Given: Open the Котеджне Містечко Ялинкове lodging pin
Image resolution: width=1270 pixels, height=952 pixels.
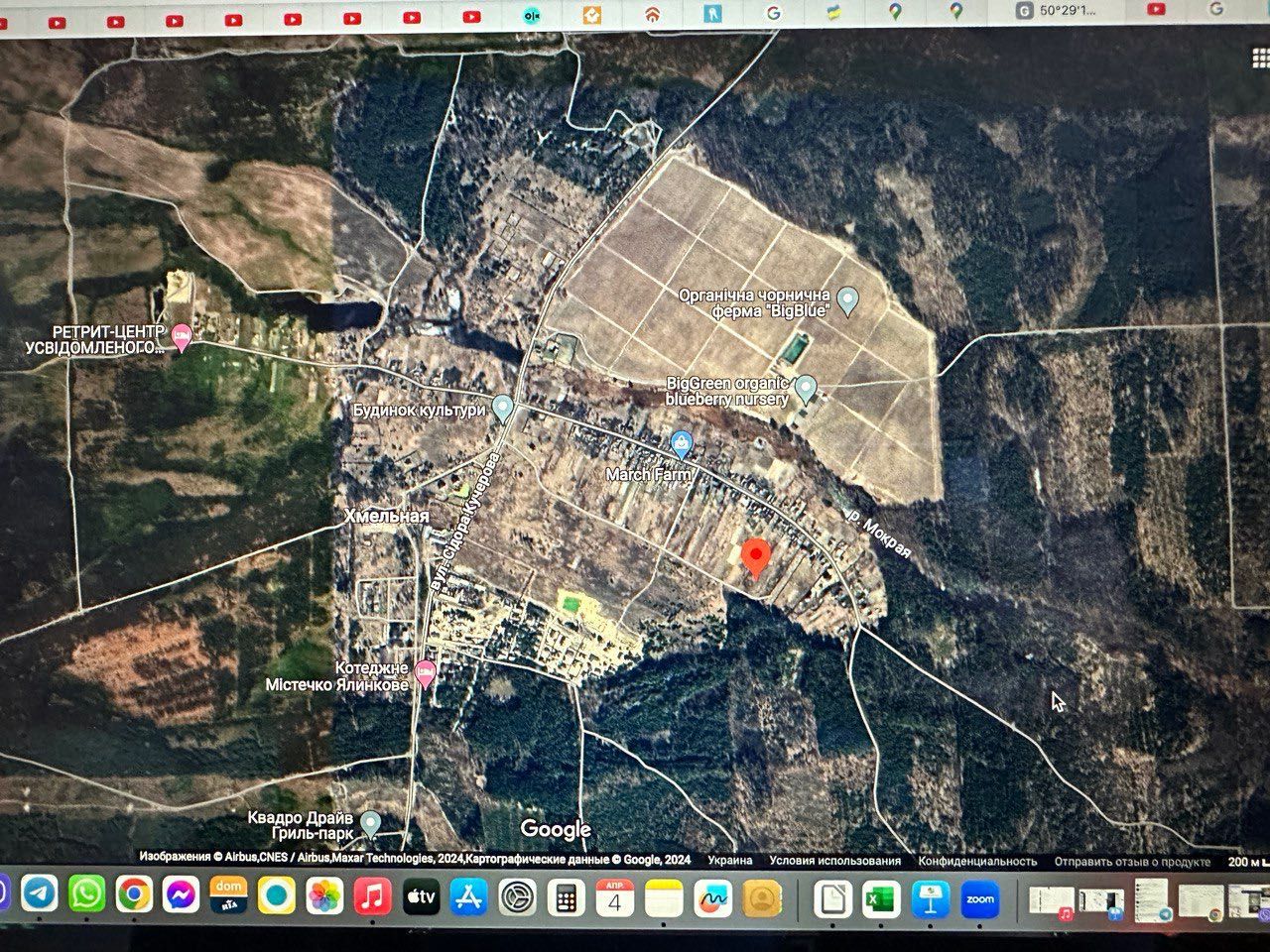Looking at the screenshot, I should tap(425, 674).
